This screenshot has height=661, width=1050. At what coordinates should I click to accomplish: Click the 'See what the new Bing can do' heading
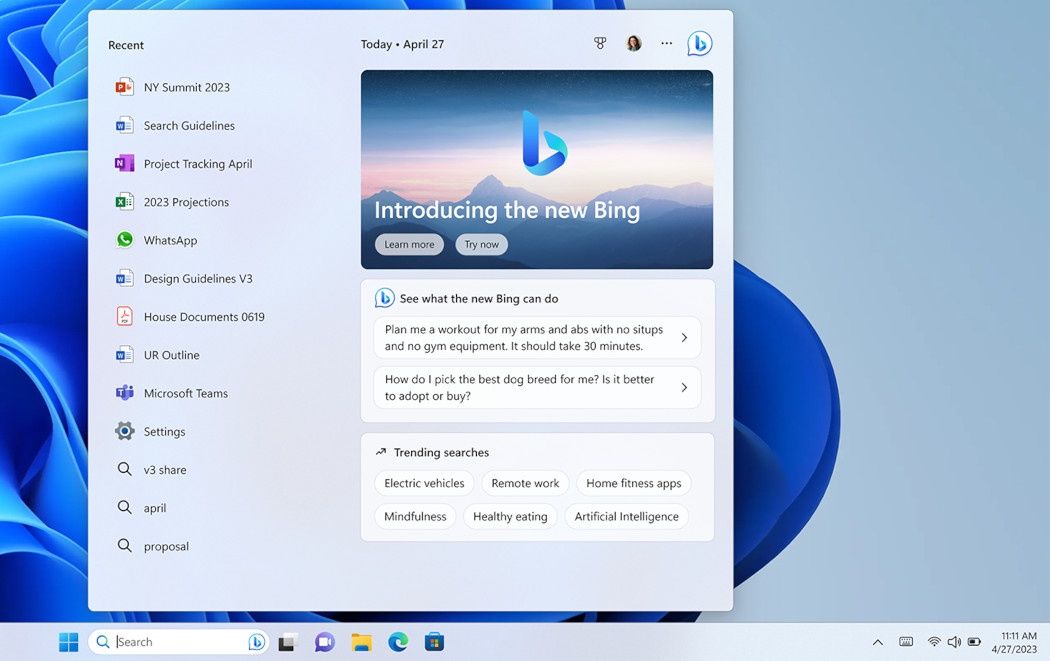point(479,299)
